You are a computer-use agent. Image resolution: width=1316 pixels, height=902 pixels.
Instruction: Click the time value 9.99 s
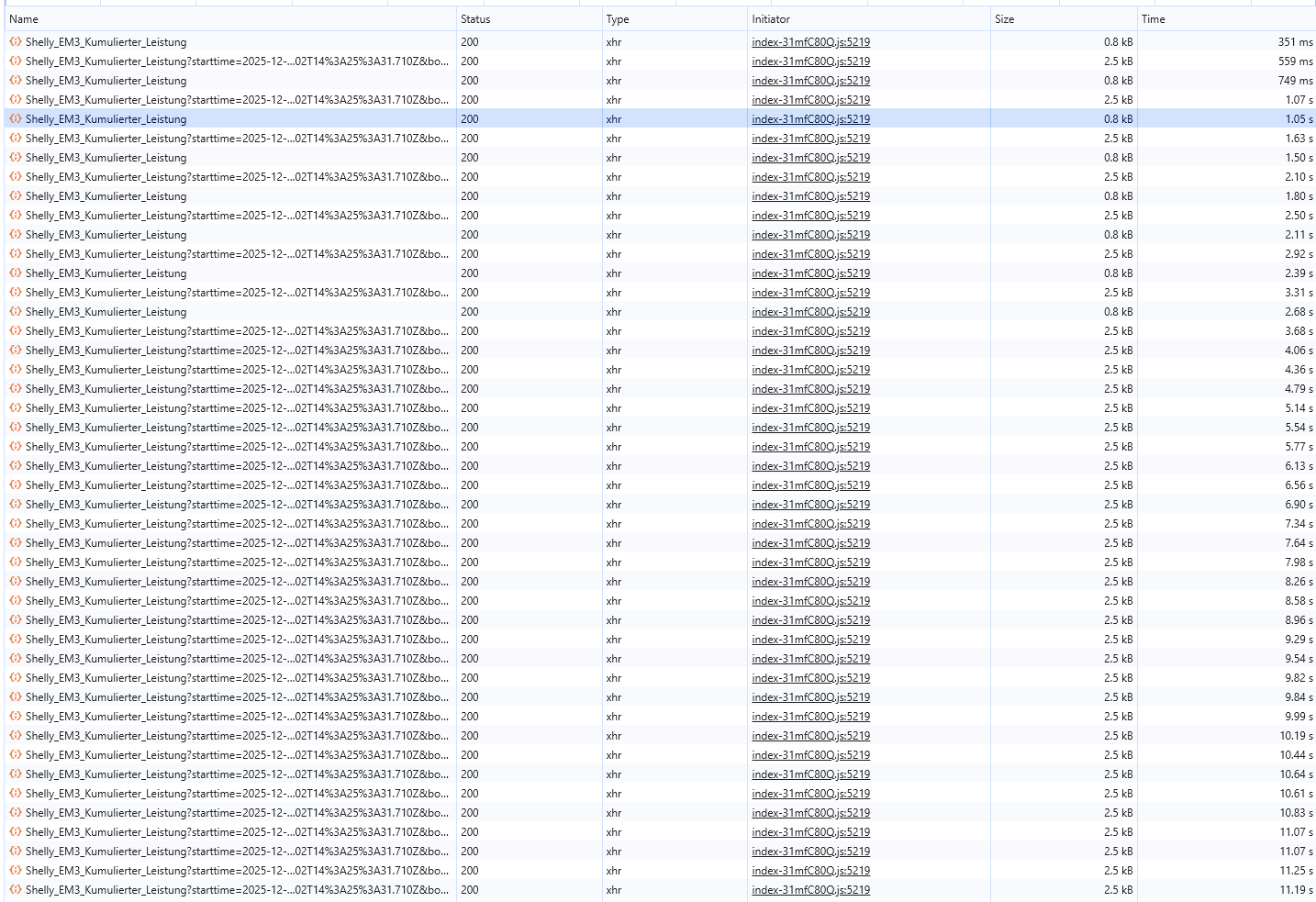(1299, 717)
